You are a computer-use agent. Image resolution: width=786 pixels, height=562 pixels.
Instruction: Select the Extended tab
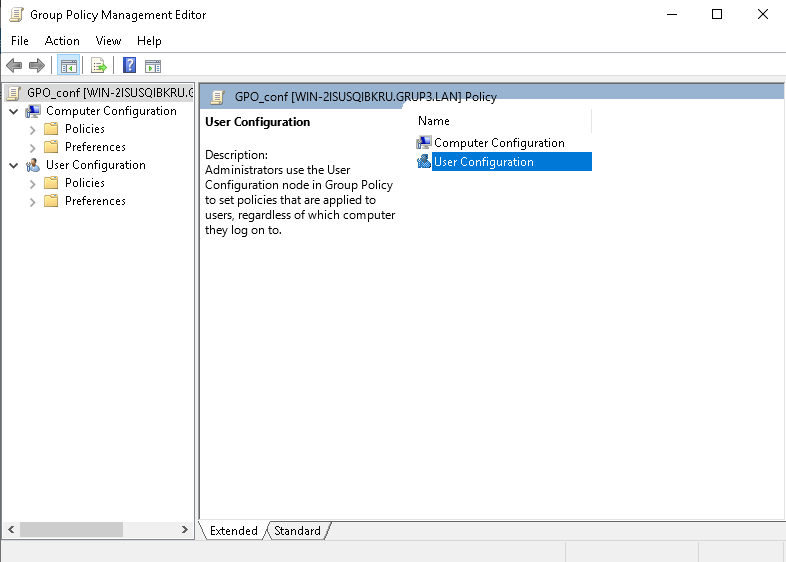[233, 531]
